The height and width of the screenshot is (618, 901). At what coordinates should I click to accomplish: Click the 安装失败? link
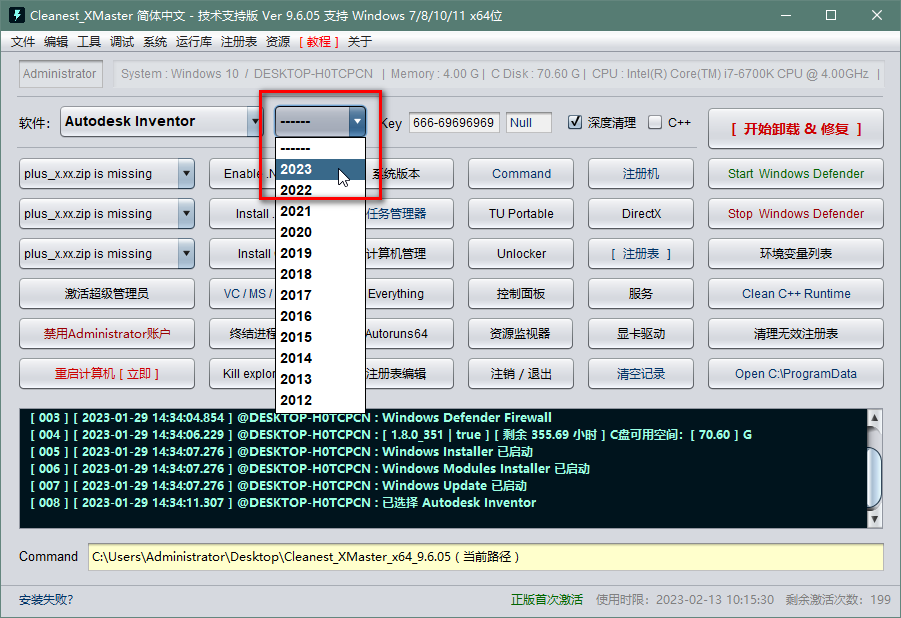tap(46, 600)
